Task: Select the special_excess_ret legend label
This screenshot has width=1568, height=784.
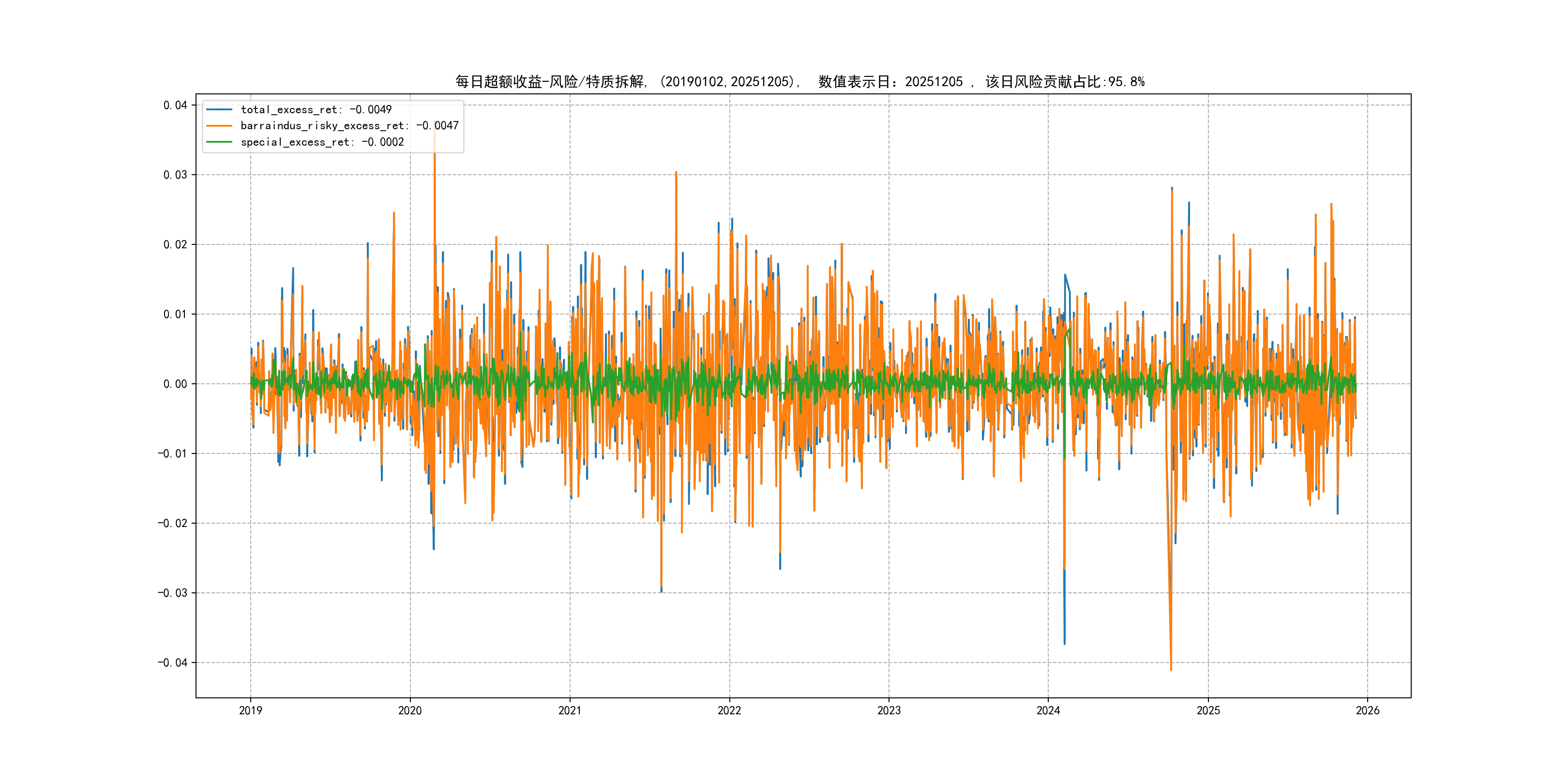Action: (322, 142)
